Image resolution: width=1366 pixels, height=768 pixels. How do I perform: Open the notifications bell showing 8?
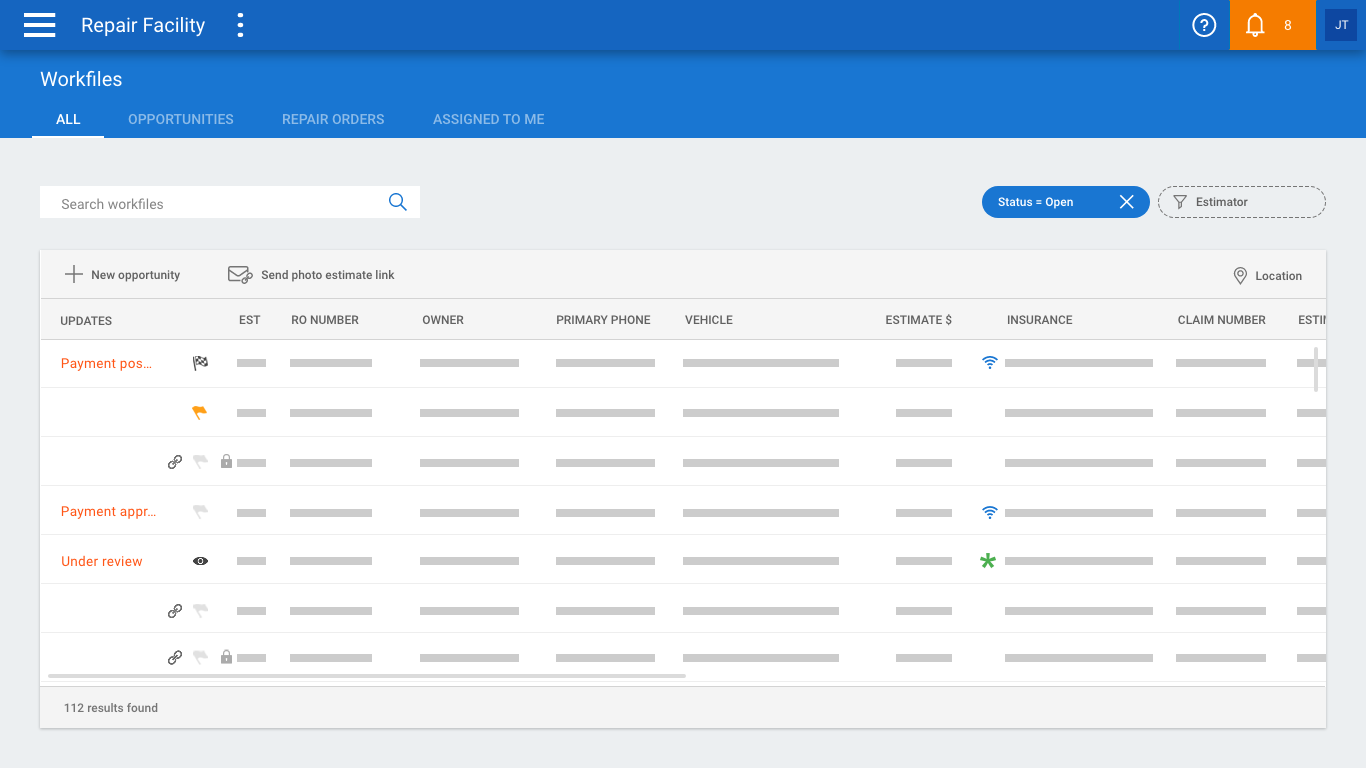[1272, 25]
